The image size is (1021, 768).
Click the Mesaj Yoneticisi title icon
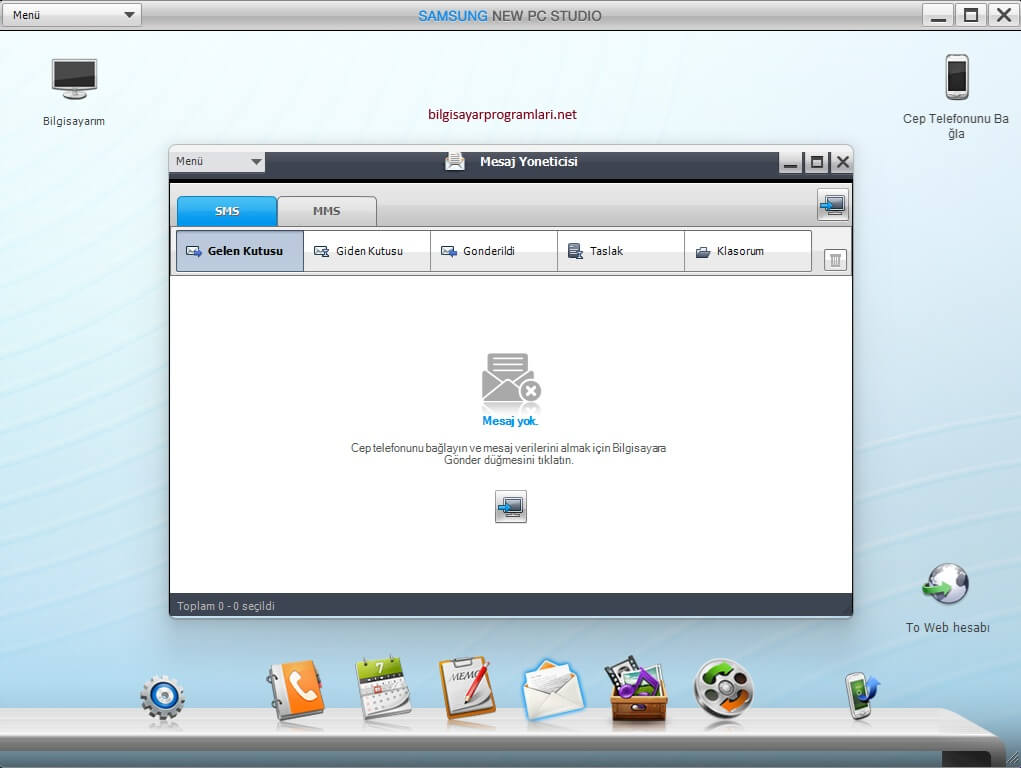[x=455, y=161]
